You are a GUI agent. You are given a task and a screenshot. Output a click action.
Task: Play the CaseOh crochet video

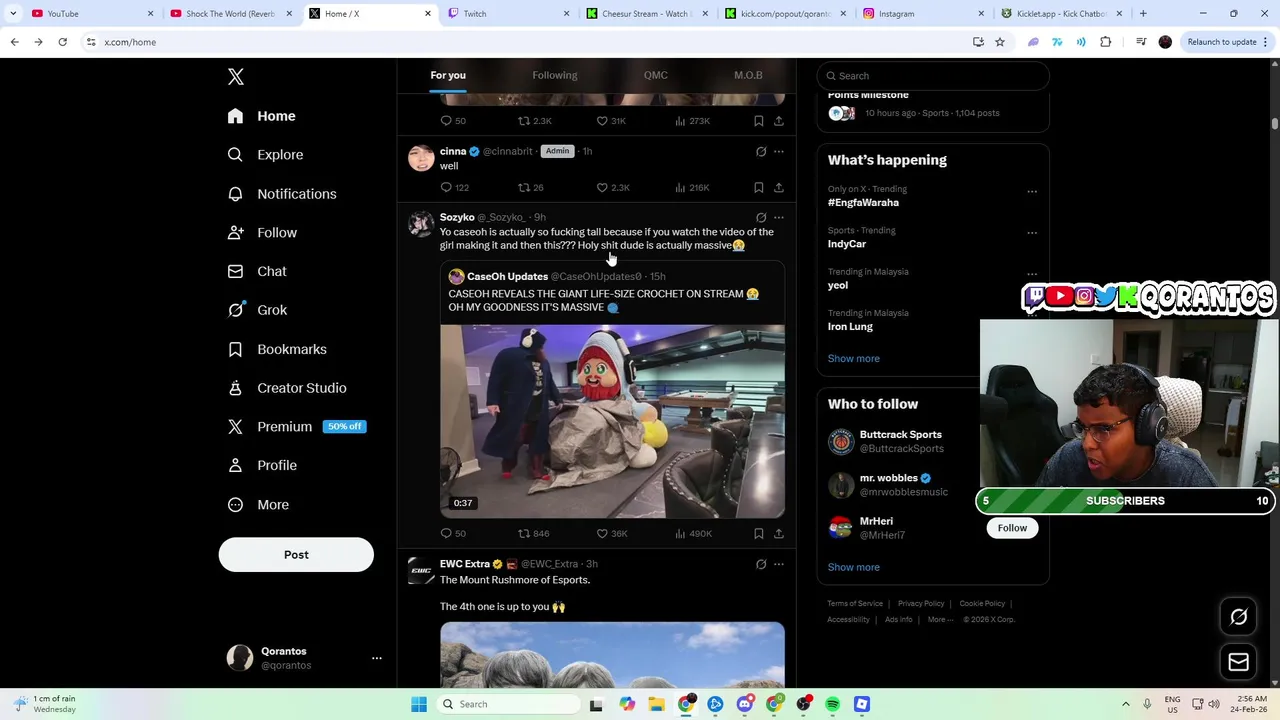[612, 421]
